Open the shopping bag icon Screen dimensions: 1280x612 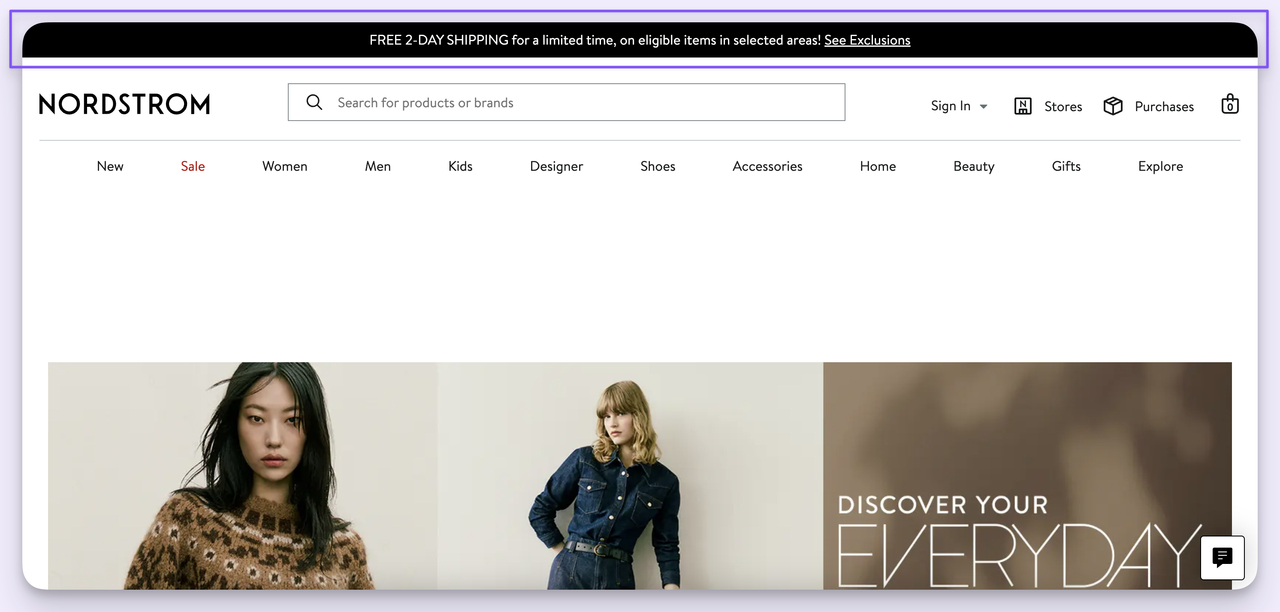[1230, 104]
